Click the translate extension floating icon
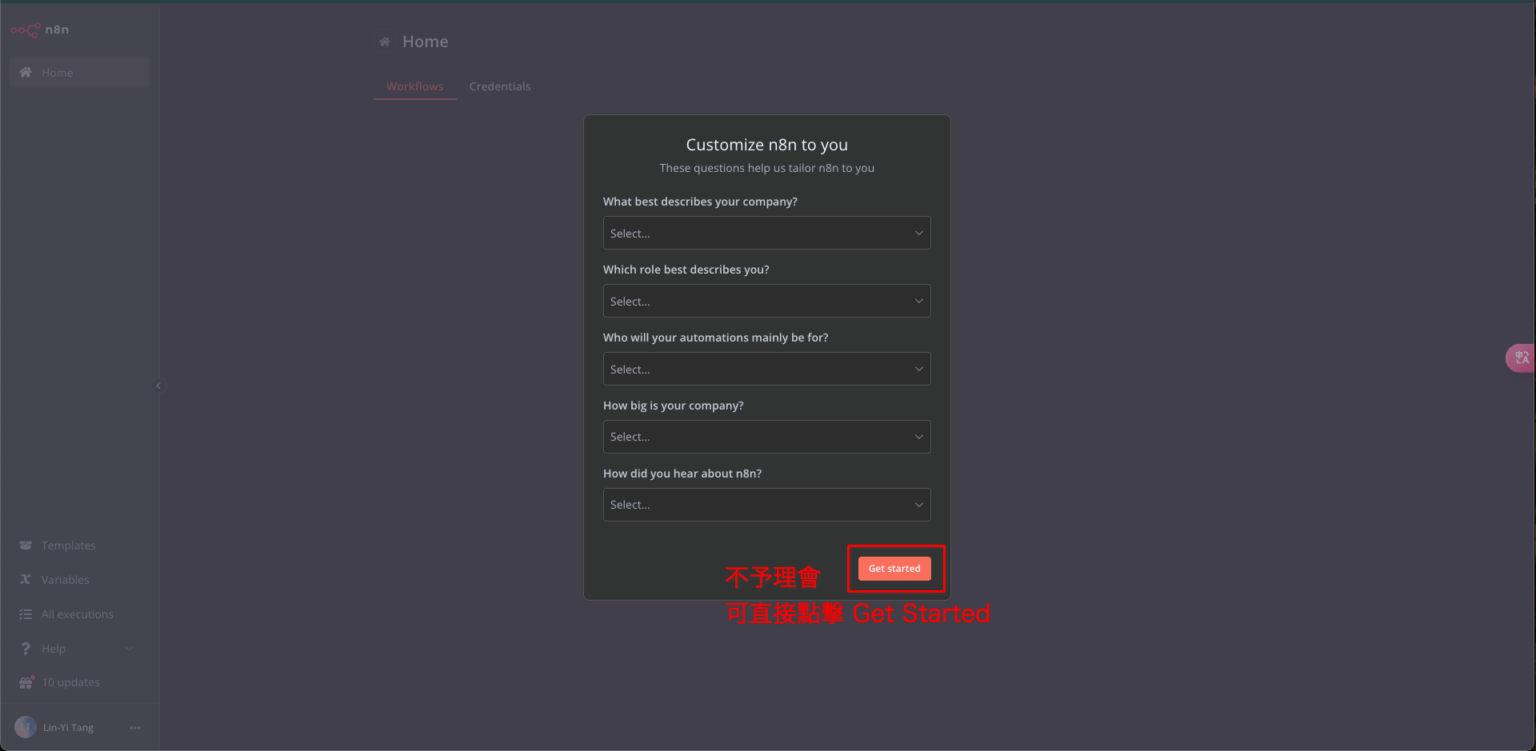Image resolution: width=1536 pixels, height=751 pixels. point(1521,358)
